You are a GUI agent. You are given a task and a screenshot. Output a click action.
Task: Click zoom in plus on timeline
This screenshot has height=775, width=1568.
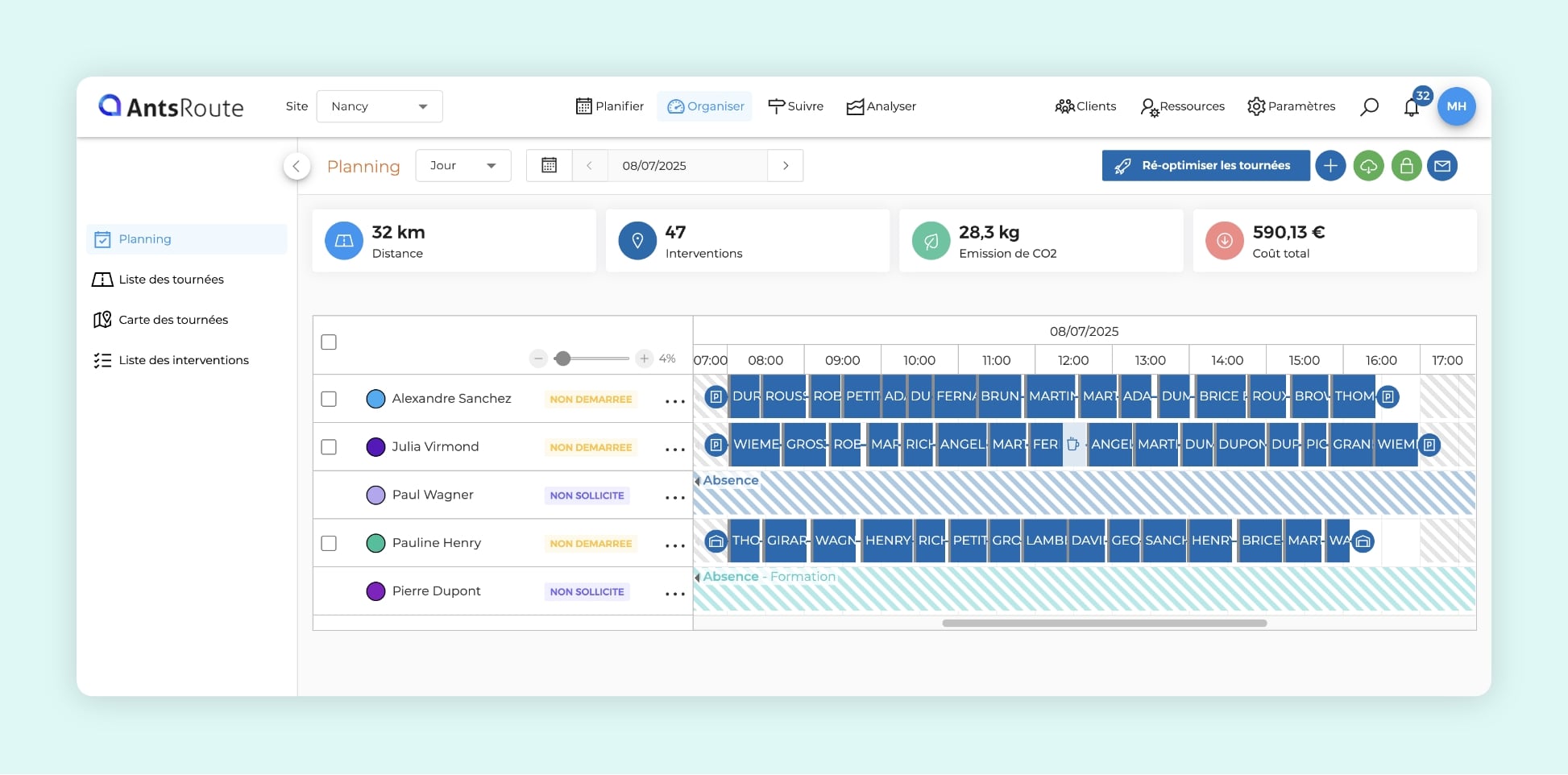(x=644, y=358)
